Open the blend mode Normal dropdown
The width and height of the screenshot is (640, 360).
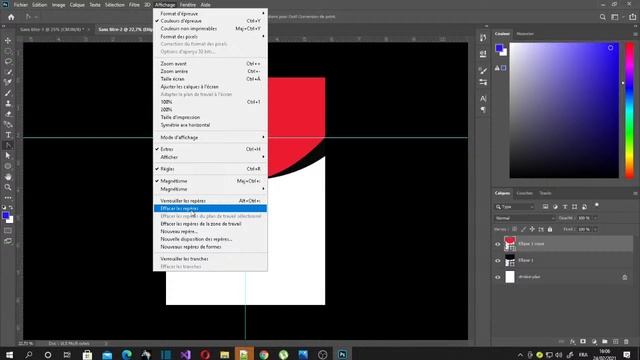524,218
